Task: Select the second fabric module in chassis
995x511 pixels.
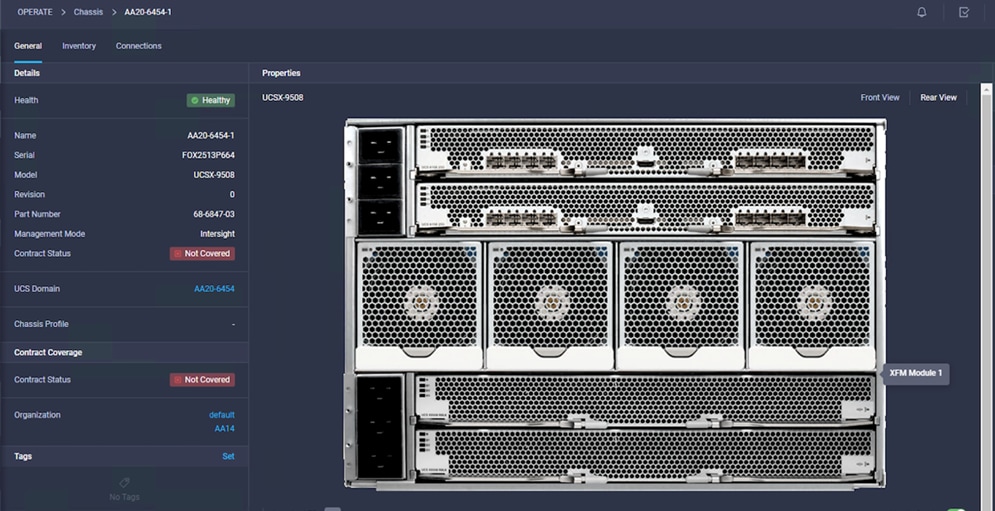Action: pos(645,208)
